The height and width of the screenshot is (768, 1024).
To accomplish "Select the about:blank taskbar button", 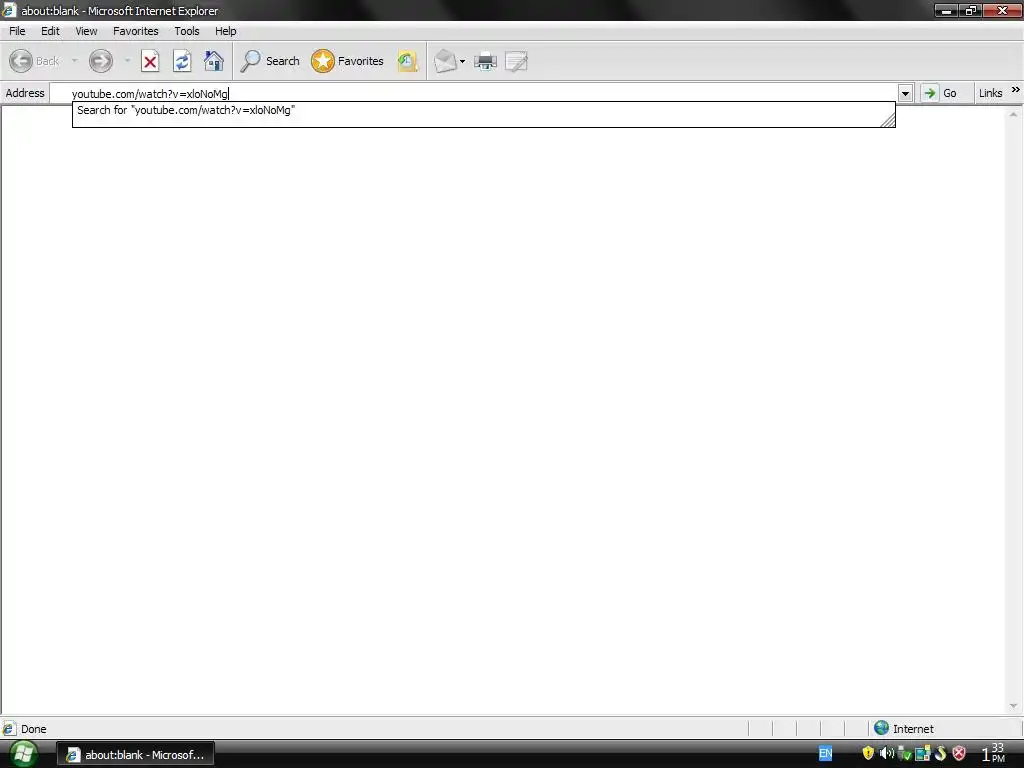I will (x=135, y=754).
